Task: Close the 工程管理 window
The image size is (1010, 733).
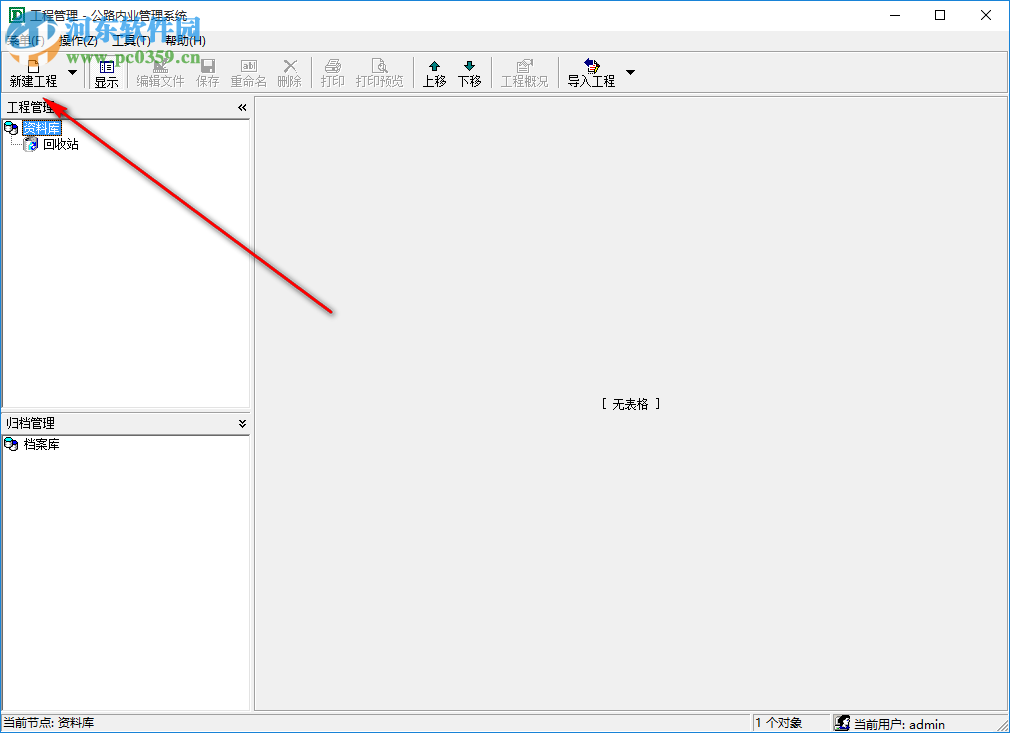Action: pyautogui.click(x=986, y=15)
